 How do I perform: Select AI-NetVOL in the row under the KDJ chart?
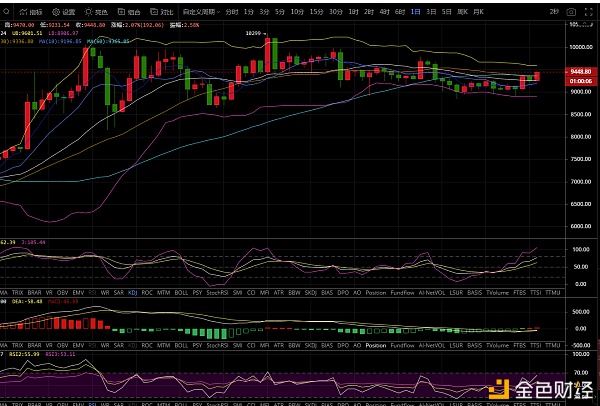tap(432, 293)
